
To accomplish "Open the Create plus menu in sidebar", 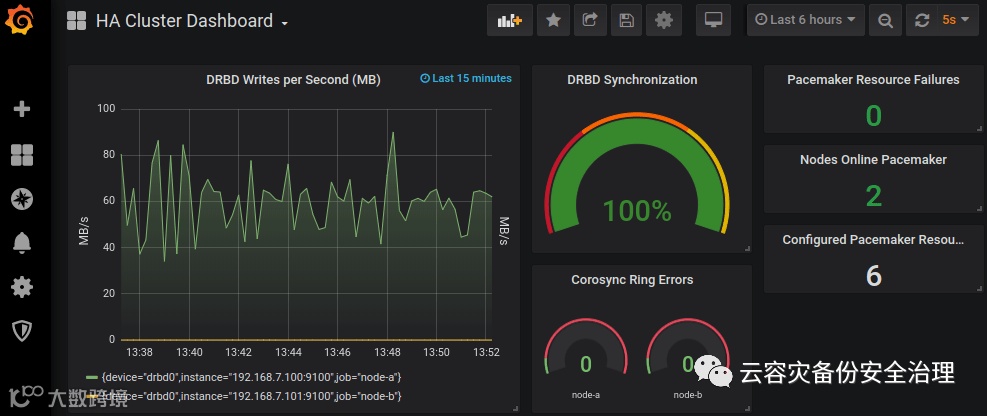I will point(22,110).
